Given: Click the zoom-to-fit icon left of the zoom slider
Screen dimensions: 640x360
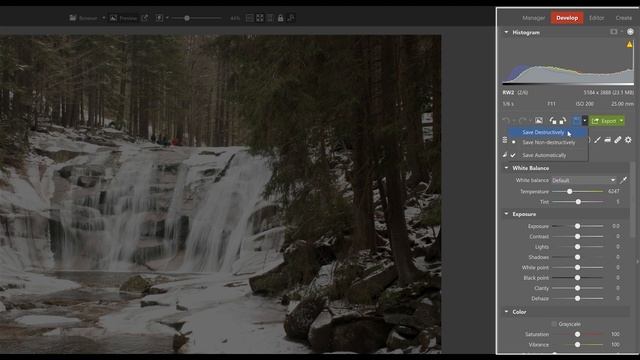Looking at the screenshot, I should coord(159,18).
